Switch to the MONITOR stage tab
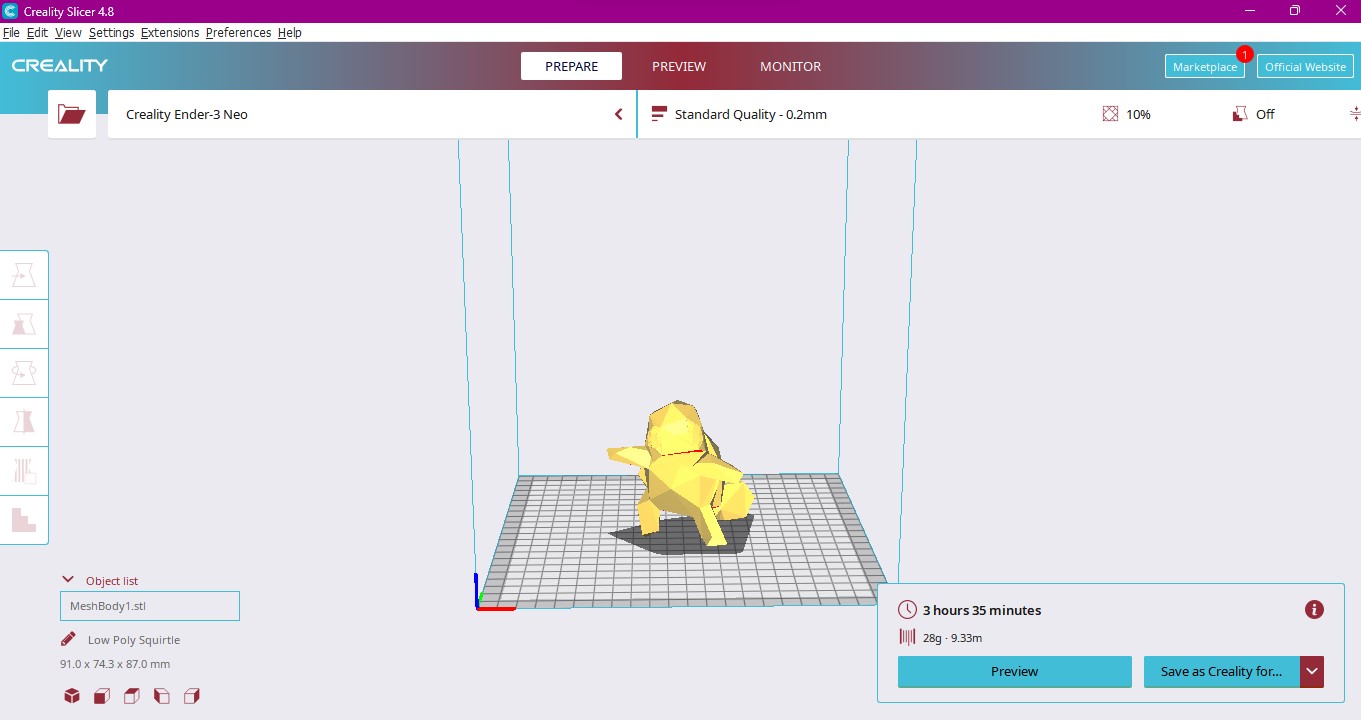This screenshot has height=720, width=1361. coord(790,66)
